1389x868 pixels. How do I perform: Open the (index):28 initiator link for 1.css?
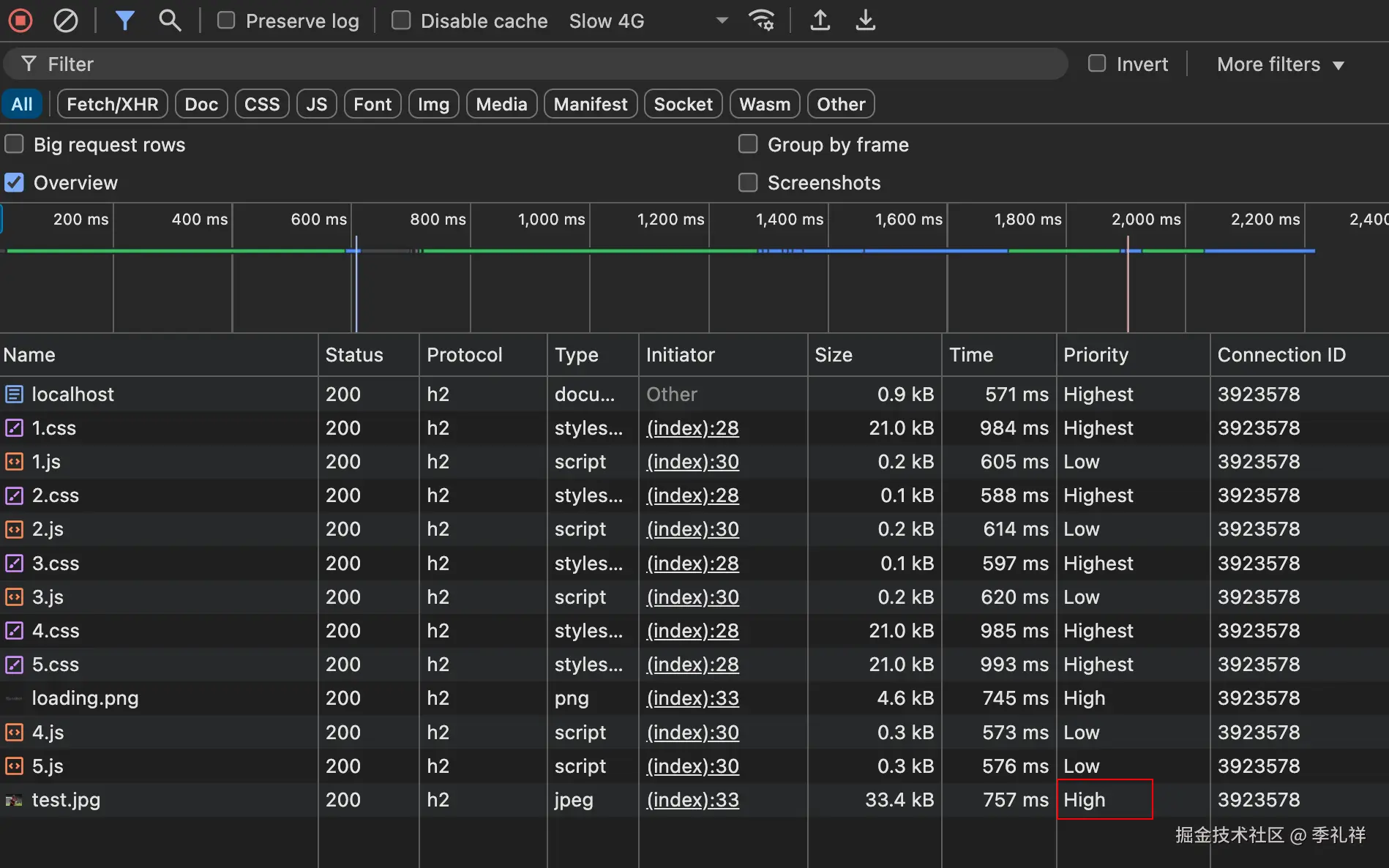pyautogui.click(x=692, y=428)
